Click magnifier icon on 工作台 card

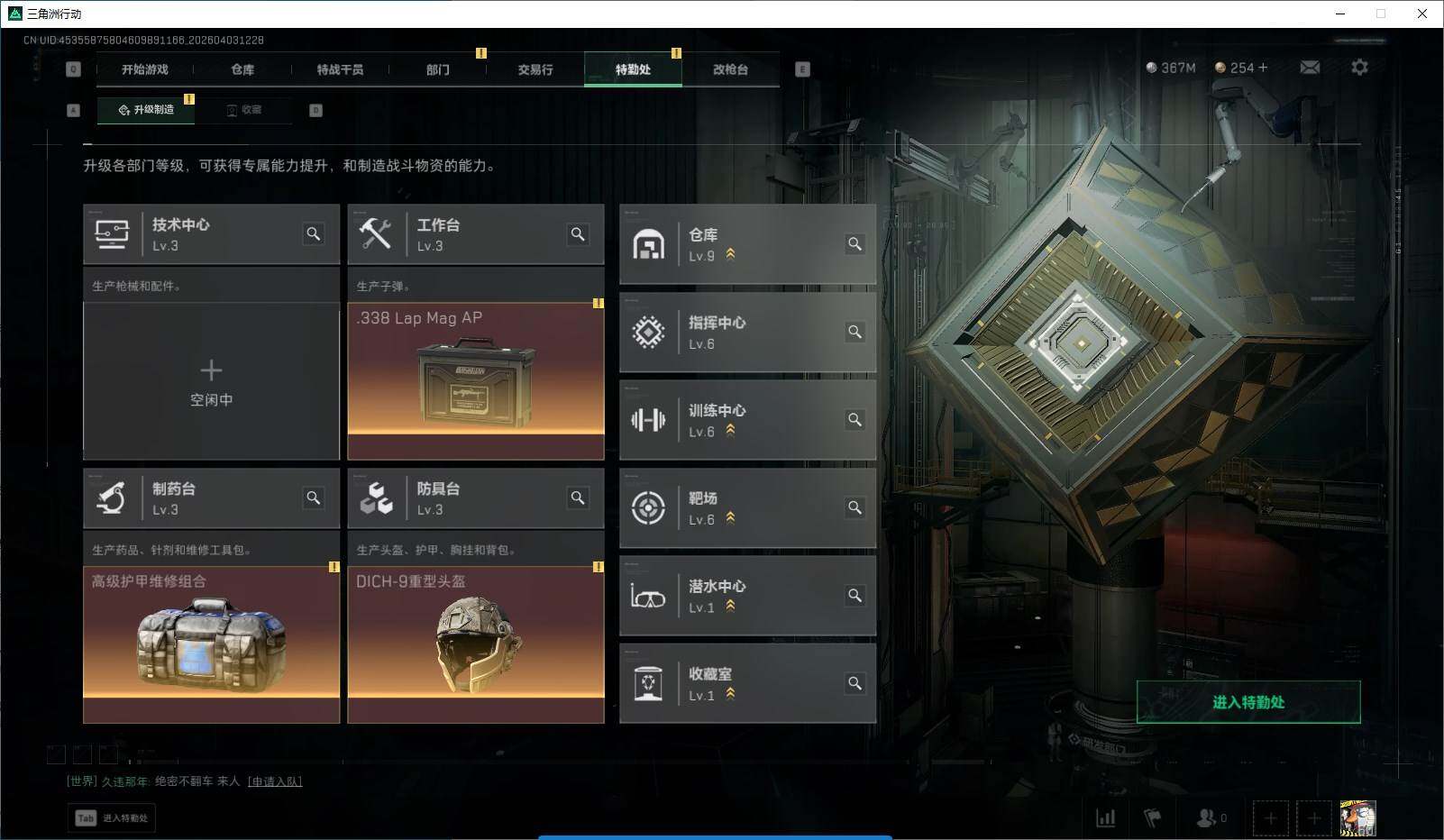click(x=578, y=234)
